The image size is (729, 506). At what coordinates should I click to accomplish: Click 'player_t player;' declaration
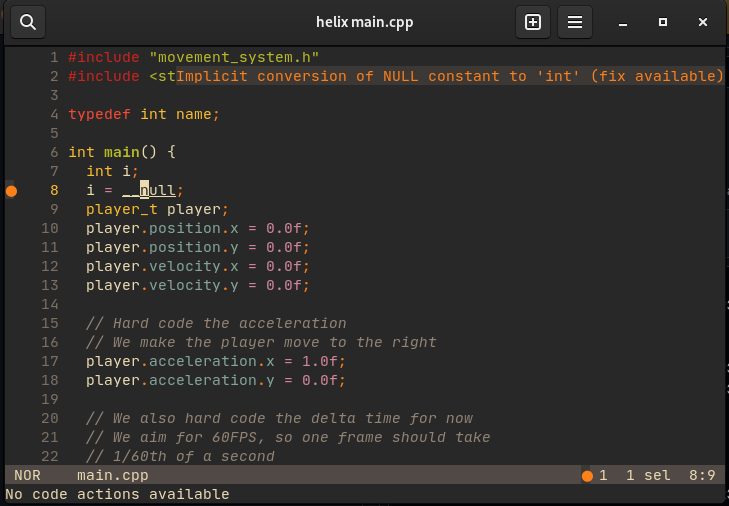pos(157,209)
